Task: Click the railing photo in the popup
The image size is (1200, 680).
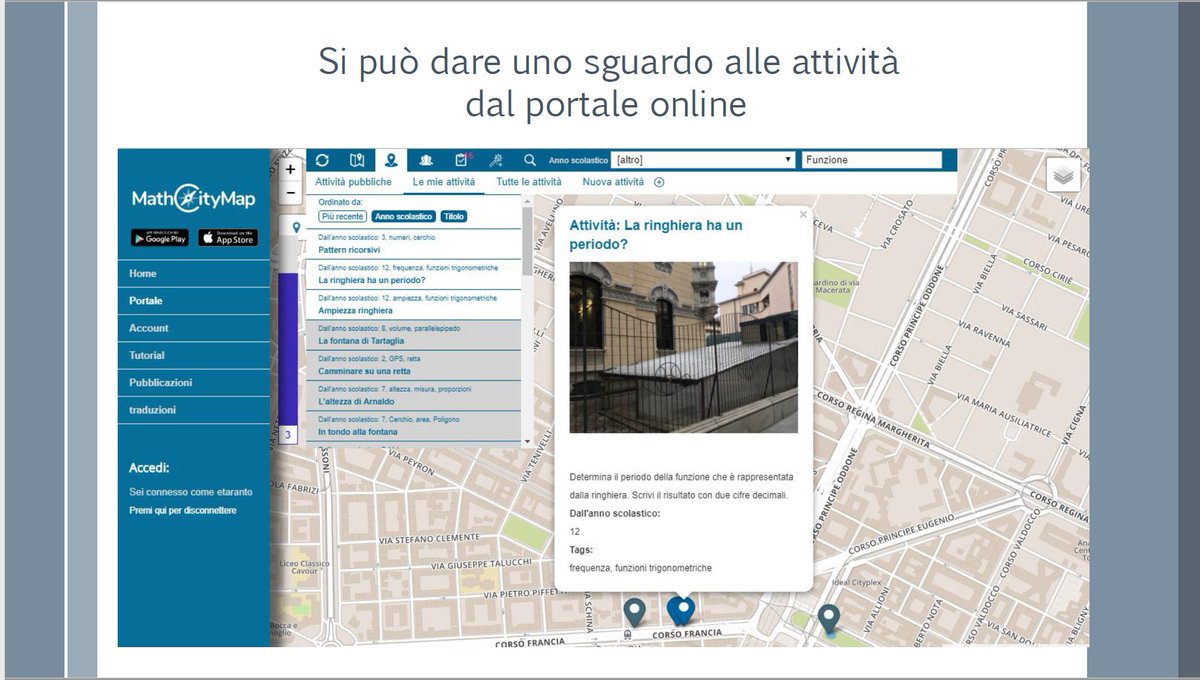Action: (683, 347)
